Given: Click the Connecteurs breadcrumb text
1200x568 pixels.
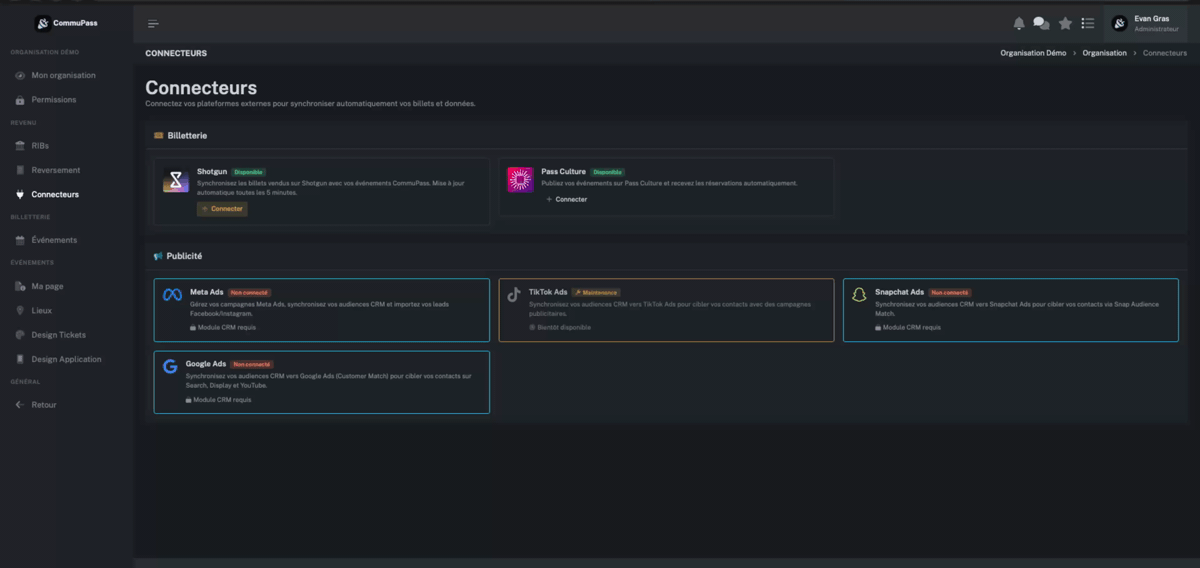Looking at the screenshot, I should click(x=1165, y=53).
